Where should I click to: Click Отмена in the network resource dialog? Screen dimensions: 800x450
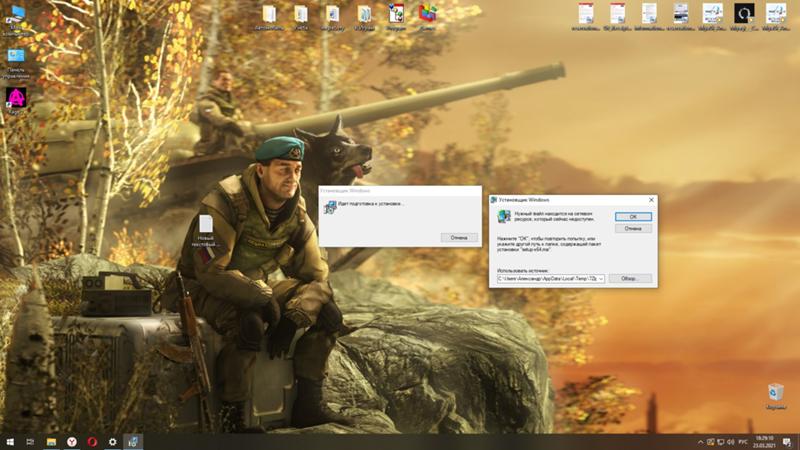pyautogui.click(x=633, y=229)
